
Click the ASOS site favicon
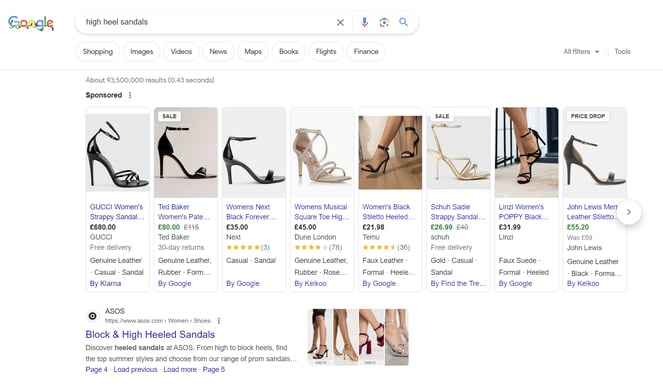tap(92, 316)
